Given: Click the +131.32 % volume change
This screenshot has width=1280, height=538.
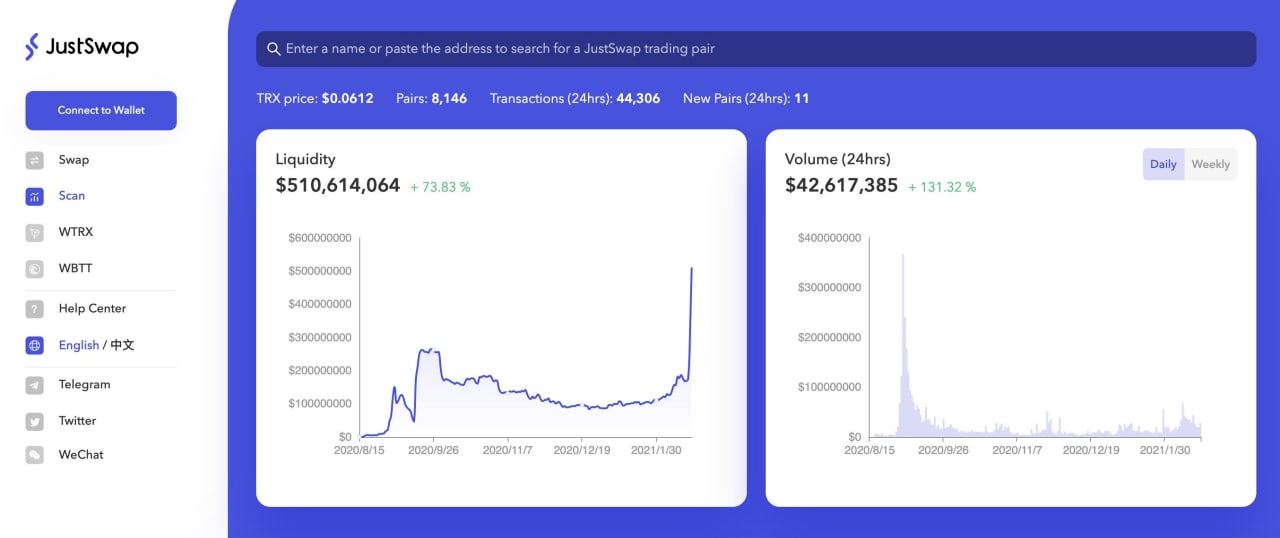Looking at the screenshot, I should (942, 187).
